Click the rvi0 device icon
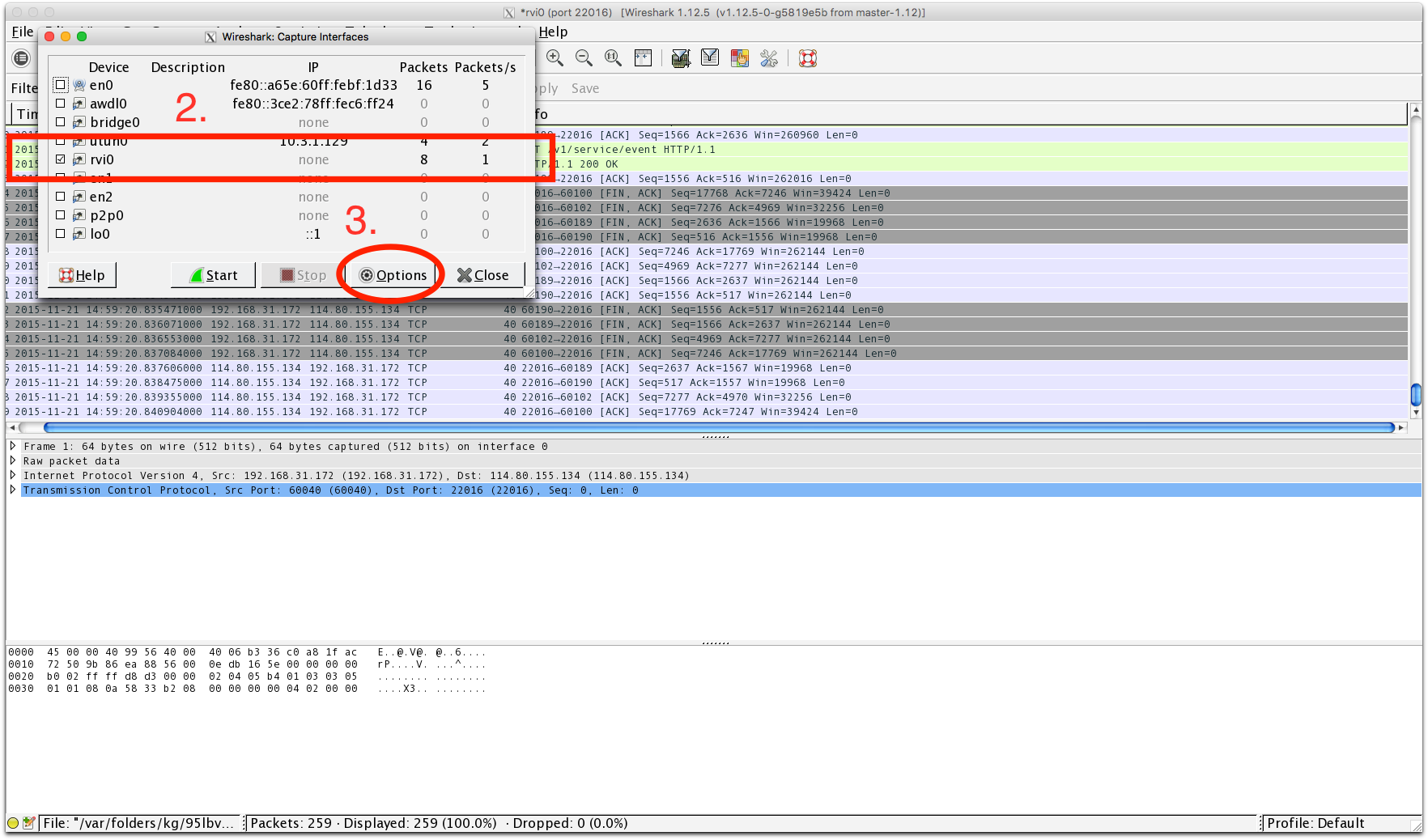This screenshot has height=840, width=1428. click(79, 159)
